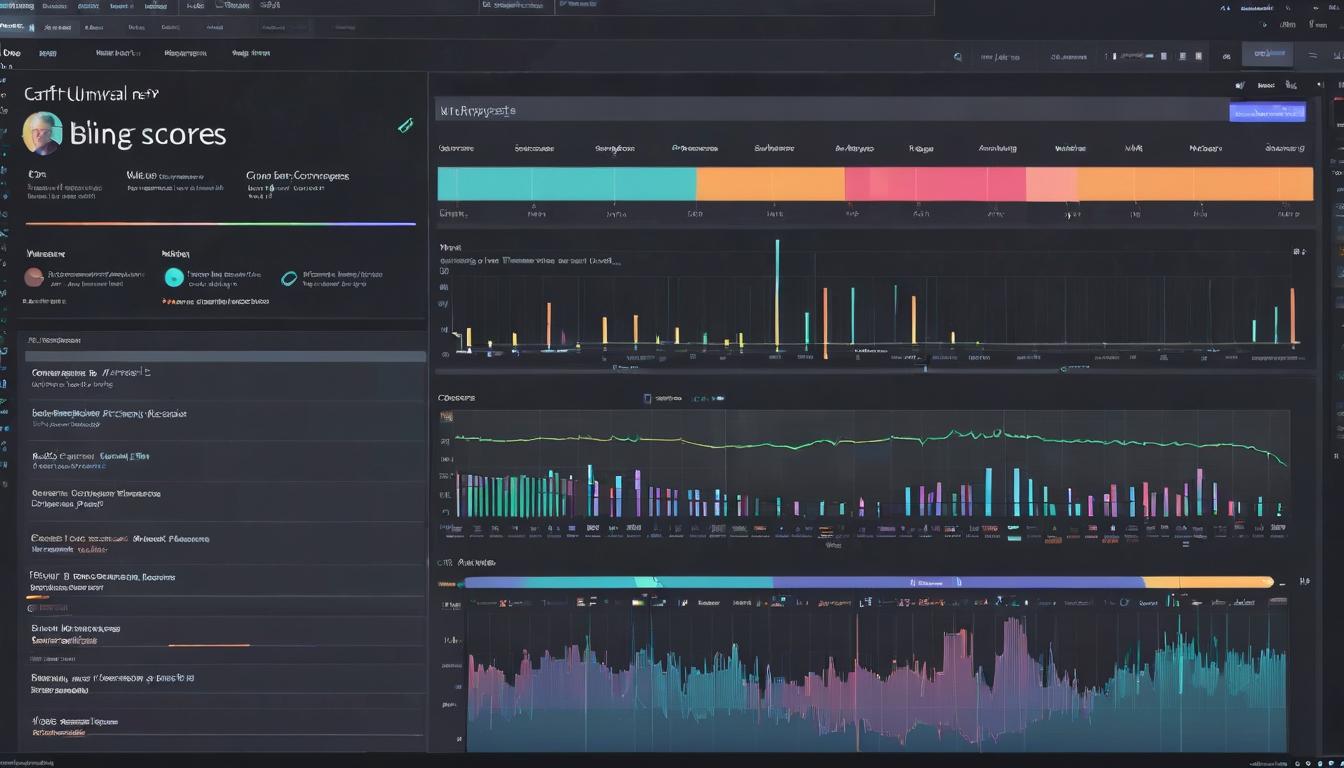Click the purple section of the timeline range bar
This screenshot has height=768, width=1344.
pos(957,581)
